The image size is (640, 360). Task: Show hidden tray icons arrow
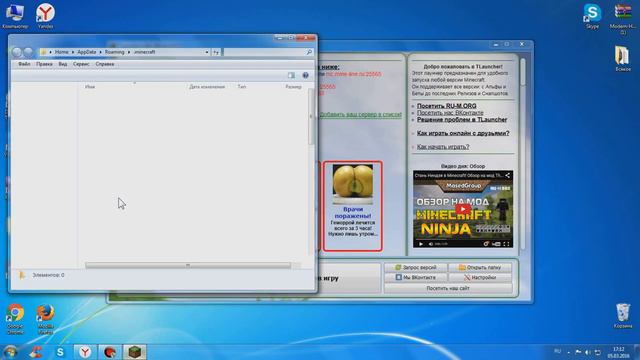tap(568, 352)
